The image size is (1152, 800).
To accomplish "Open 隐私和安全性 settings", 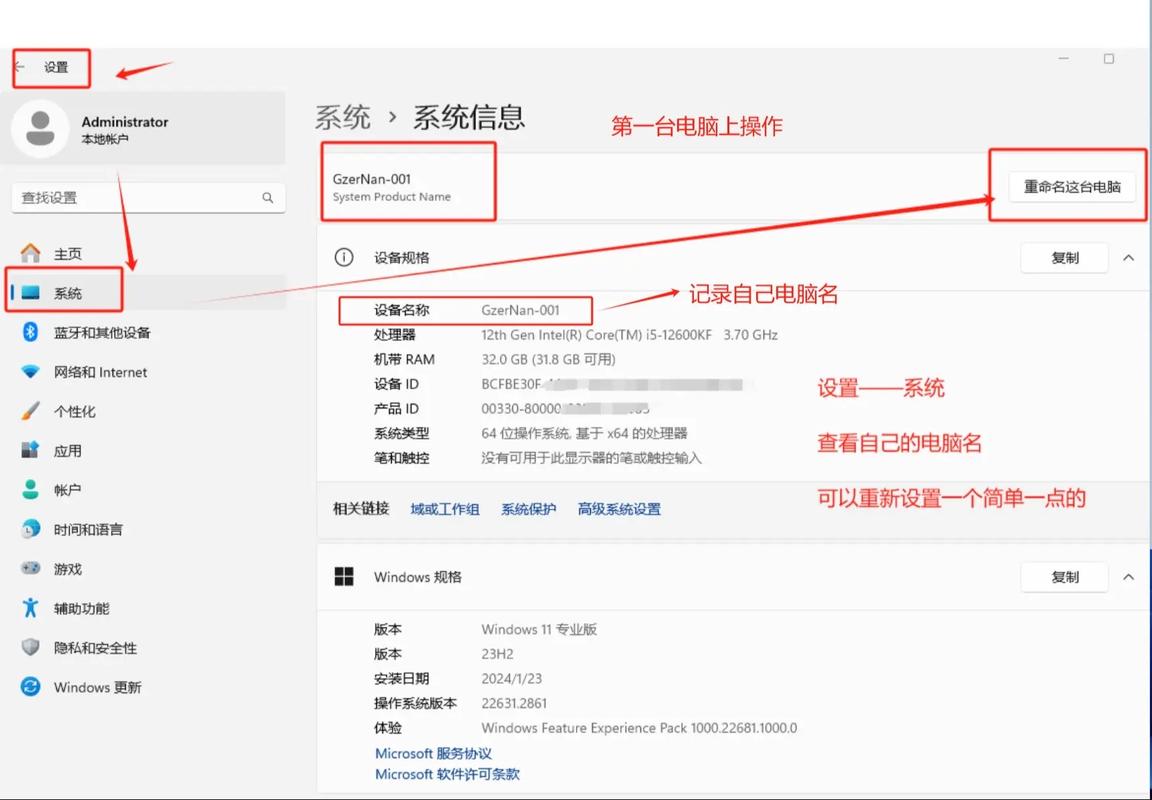I will [x=29, y=647].
